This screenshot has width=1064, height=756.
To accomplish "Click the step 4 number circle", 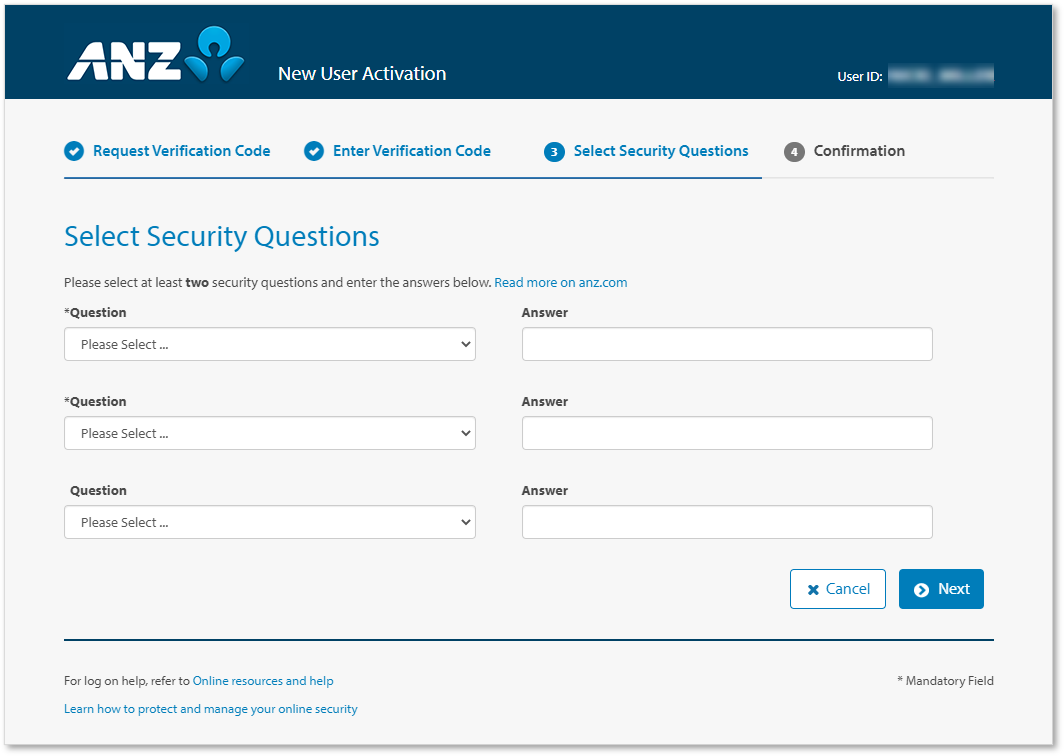I will pos(794,151).
